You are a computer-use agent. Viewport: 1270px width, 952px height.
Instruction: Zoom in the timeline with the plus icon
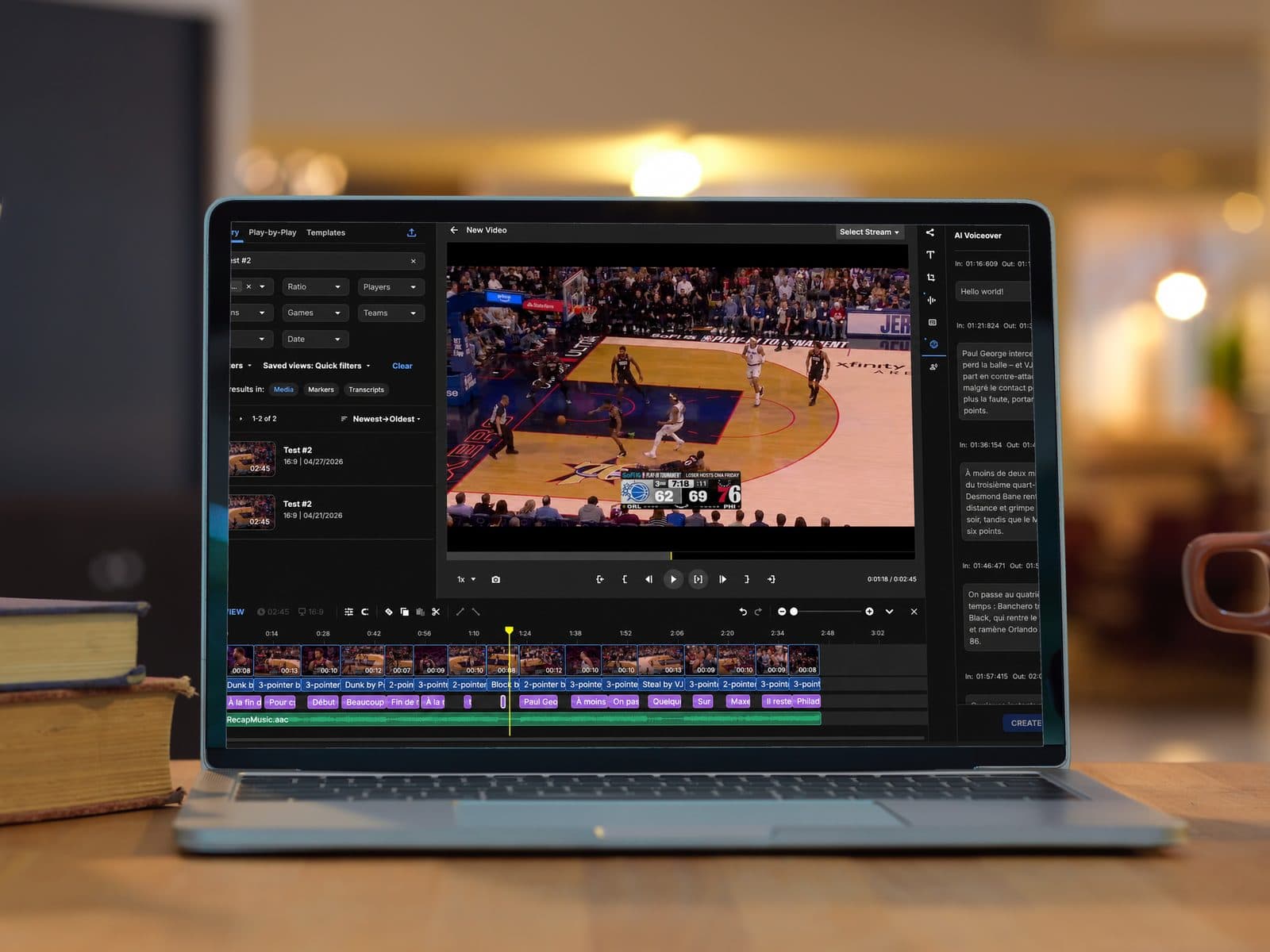click(x=869, y=612)
